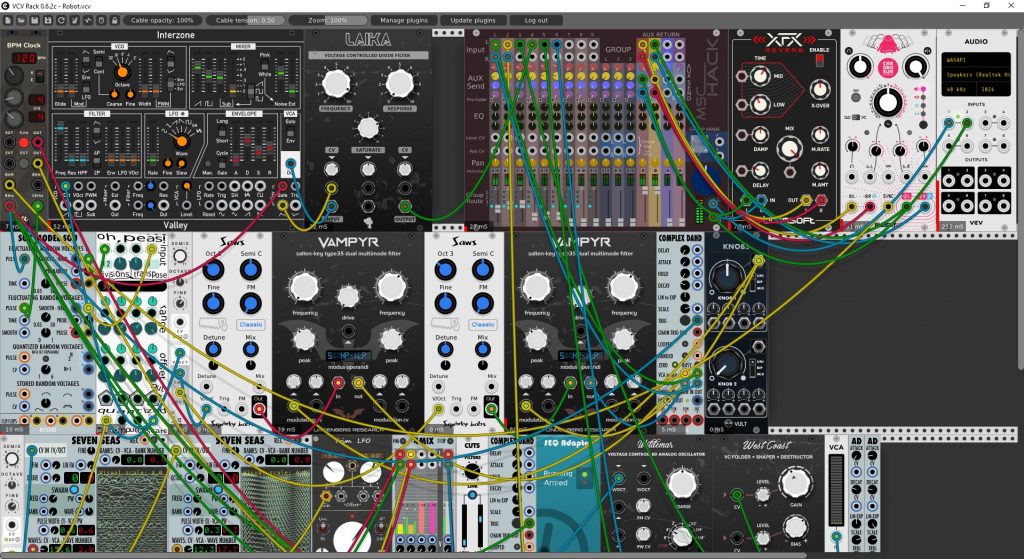
Task: Revert the patch with the circular arrow icon
Action: click(x=61, y=20)
